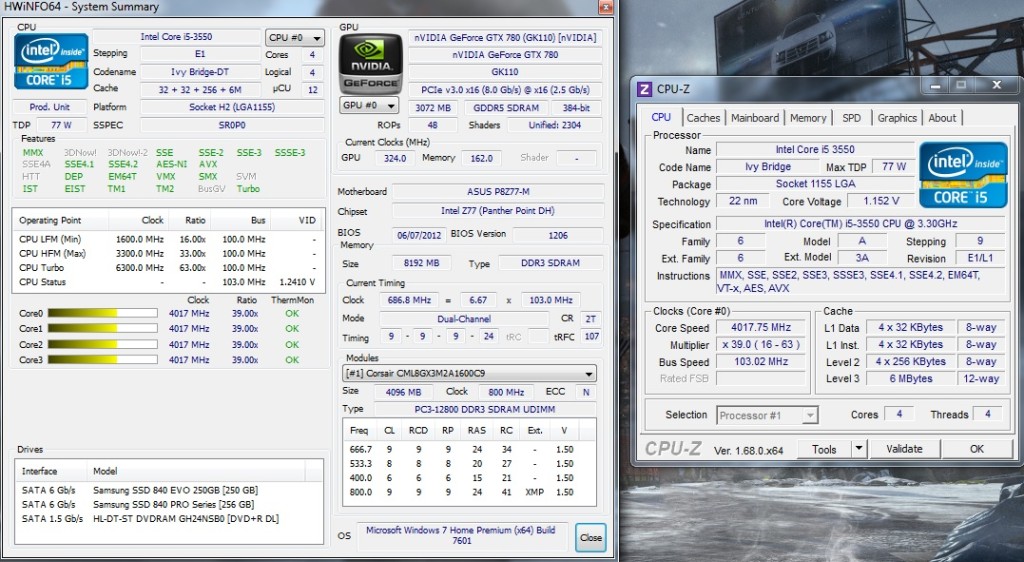The image size is (1024, 562).
Task: Click the Bus Speed 103.02 MHz field in CPU-Z
Action: tap(761, 362)
